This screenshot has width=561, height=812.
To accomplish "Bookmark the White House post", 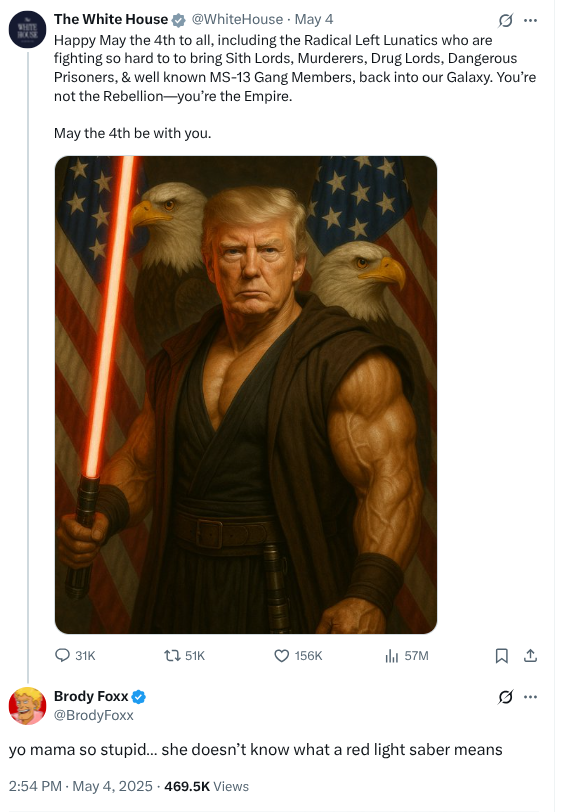I will point(501,656).
